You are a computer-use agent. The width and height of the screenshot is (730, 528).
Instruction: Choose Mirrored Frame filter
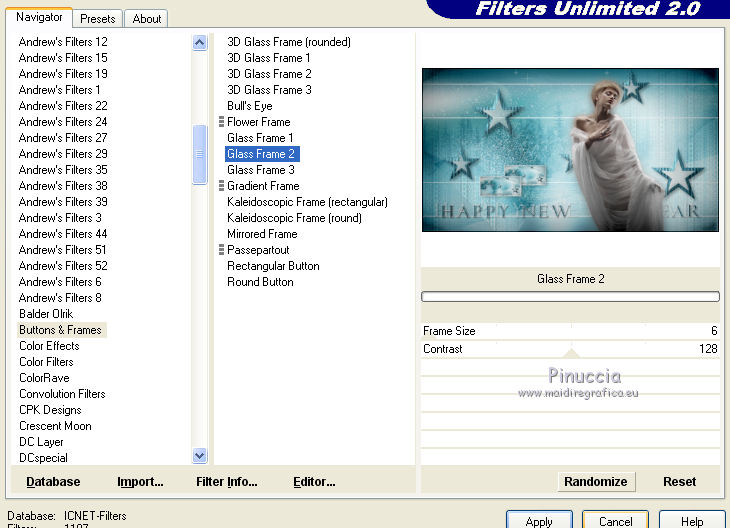pyautogui.click(x=262, y=234)
